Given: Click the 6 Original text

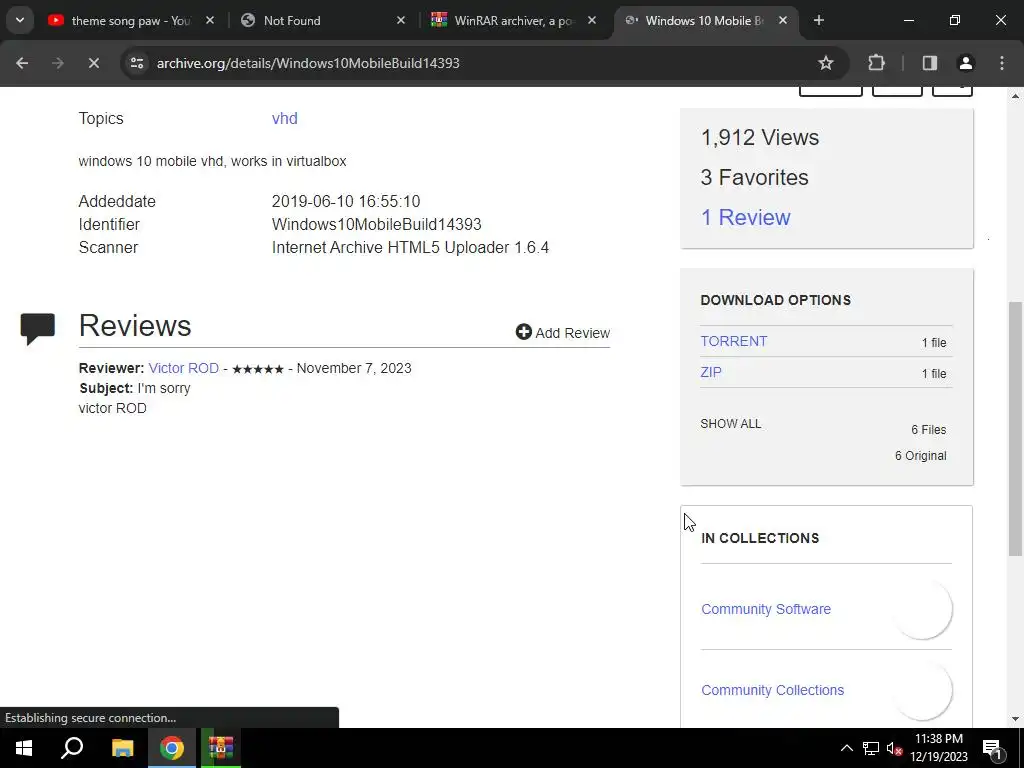Looking at the screenshot, I should pos(920,455).
